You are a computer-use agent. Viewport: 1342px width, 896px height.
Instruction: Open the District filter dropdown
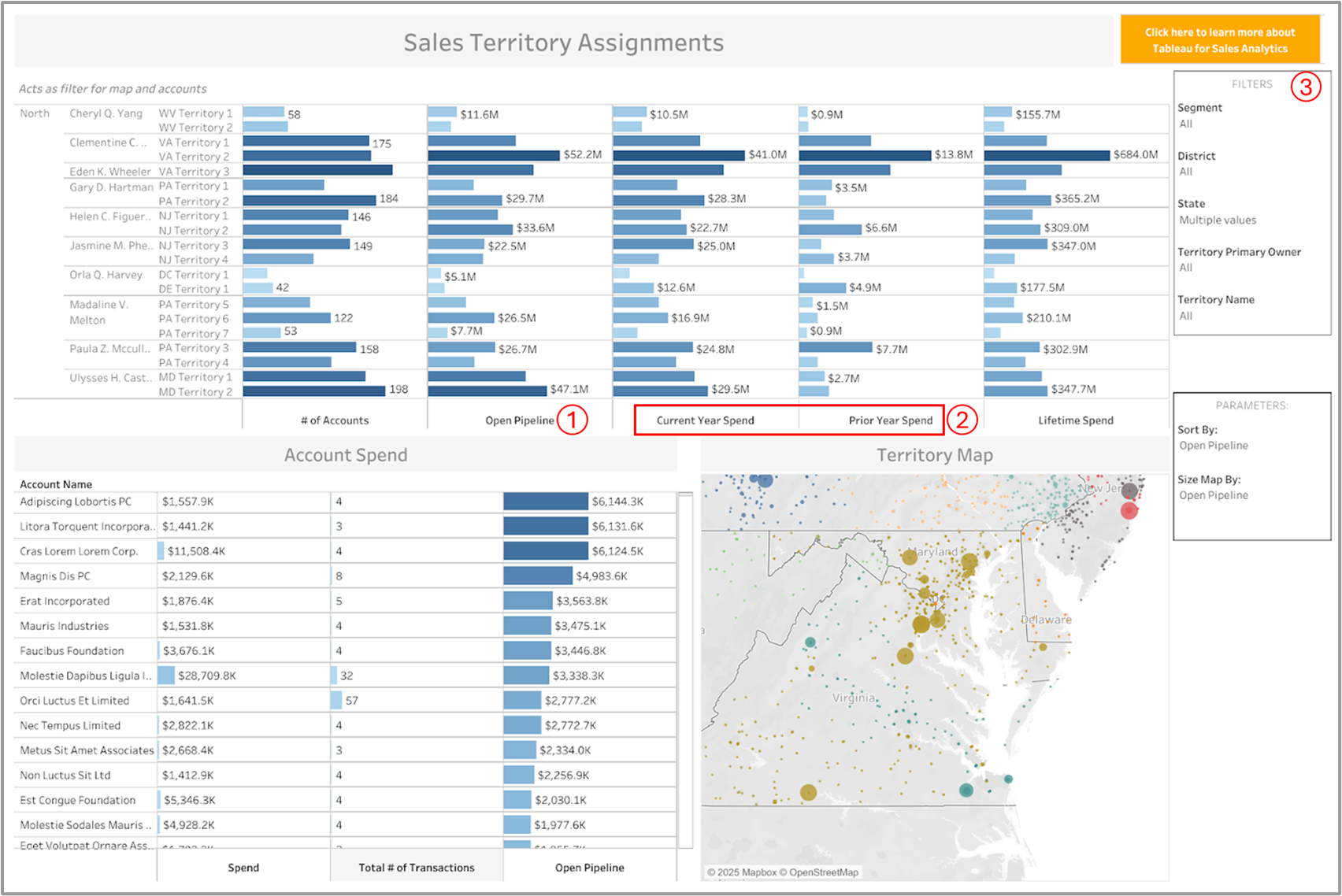[1251, 172]
